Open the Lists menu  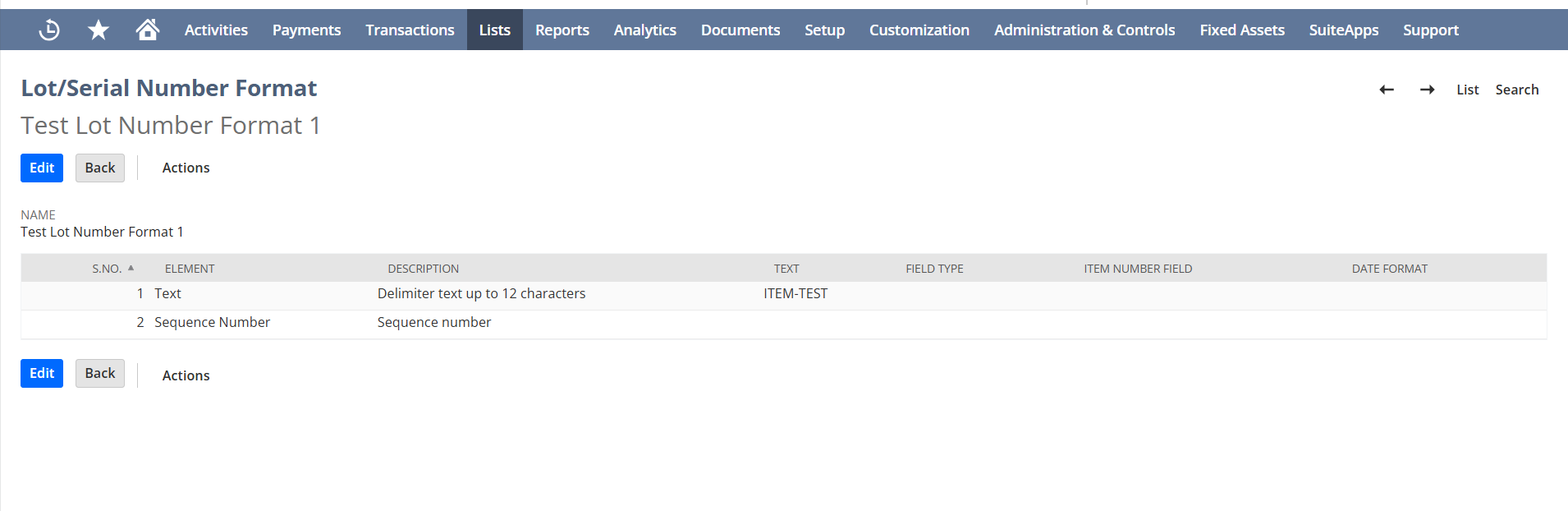click(494, 30)
